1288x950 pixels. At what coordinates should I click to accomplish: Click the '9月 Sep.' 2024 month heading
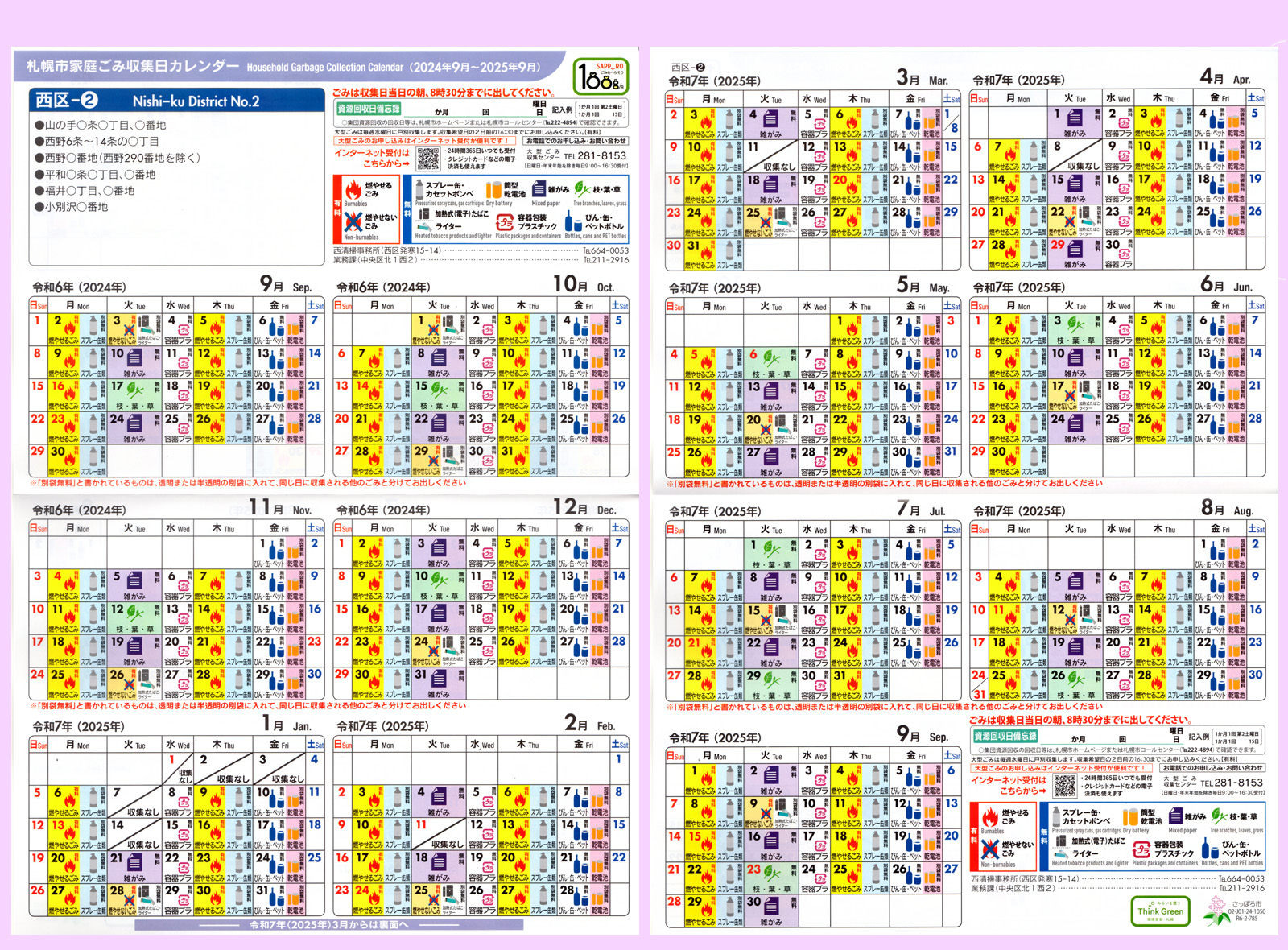pyautogui.click(x=285, y=285)
